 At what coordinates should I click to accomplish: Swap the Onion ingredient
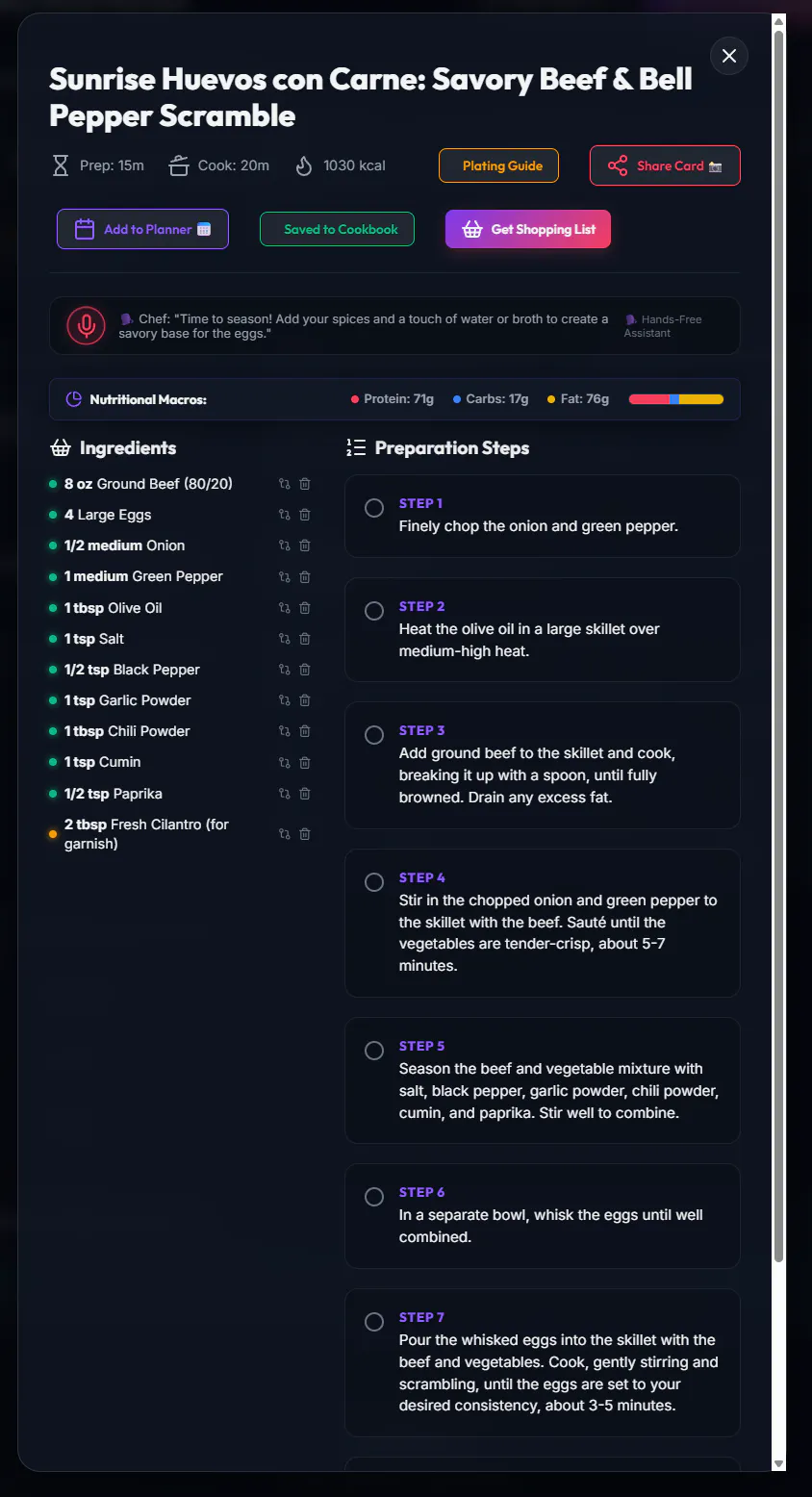click(x=284, y=546)
